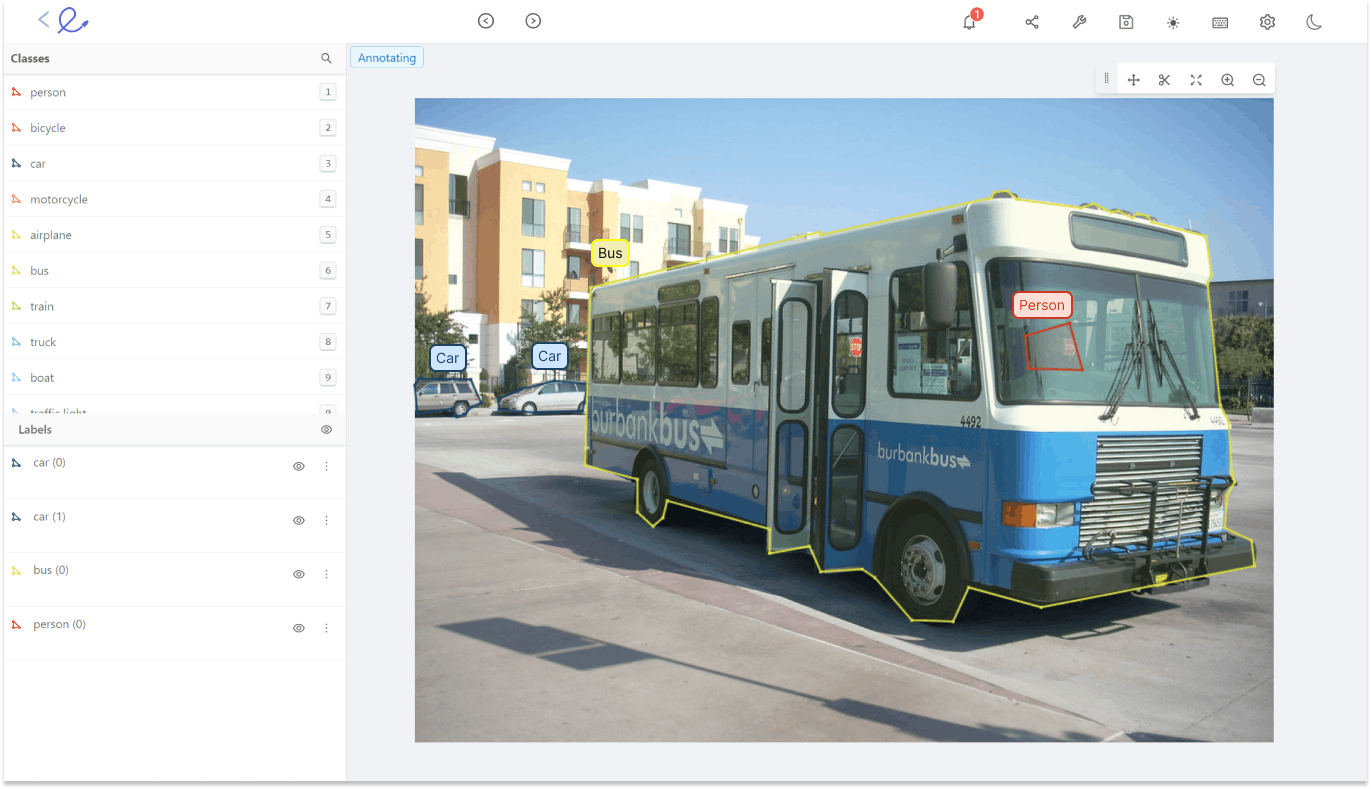Open the wrench tools icon

(x=1079, y=22)
